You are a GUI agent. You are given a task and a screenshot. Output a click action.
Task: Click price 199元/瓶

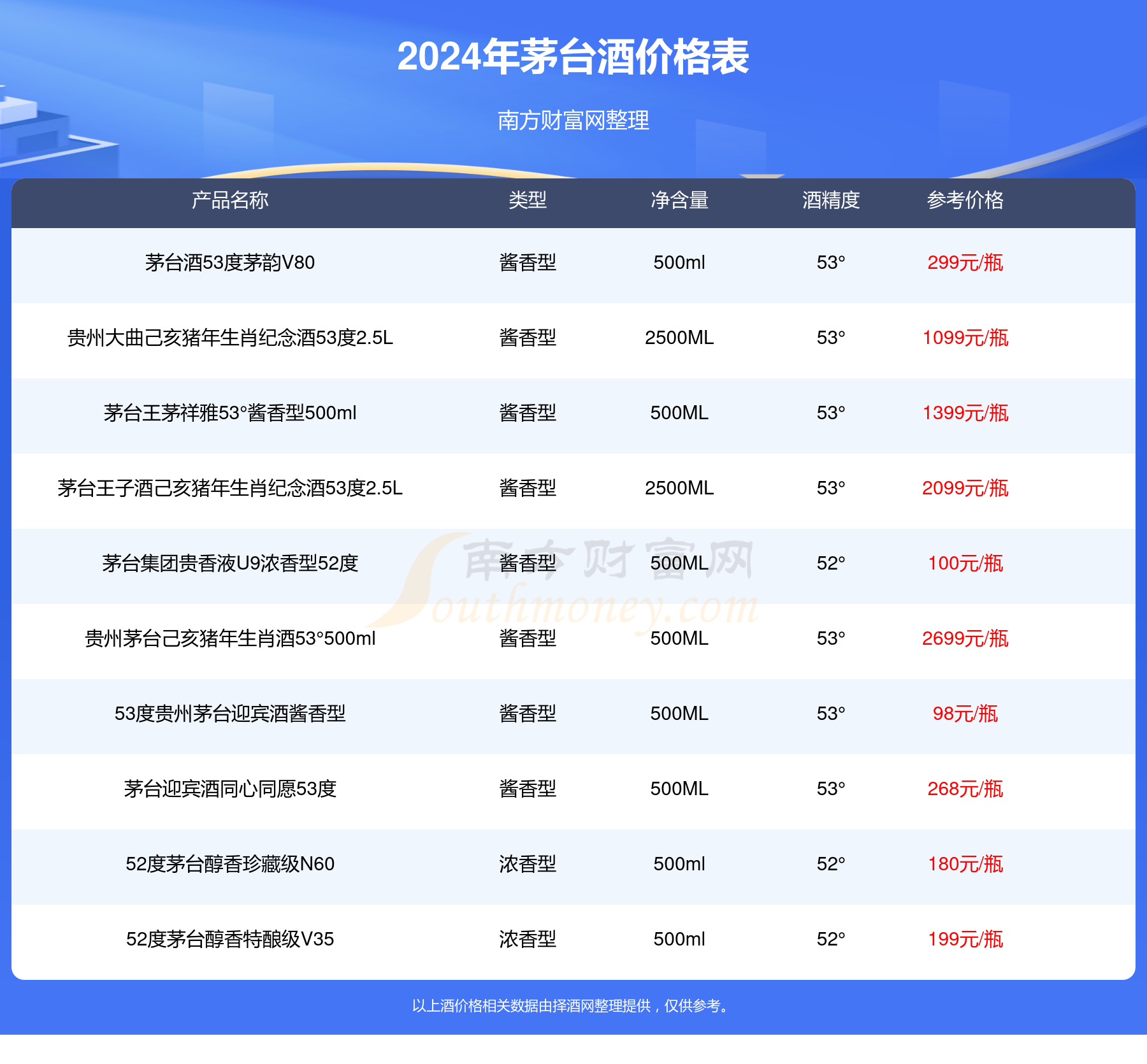(965, 939)
